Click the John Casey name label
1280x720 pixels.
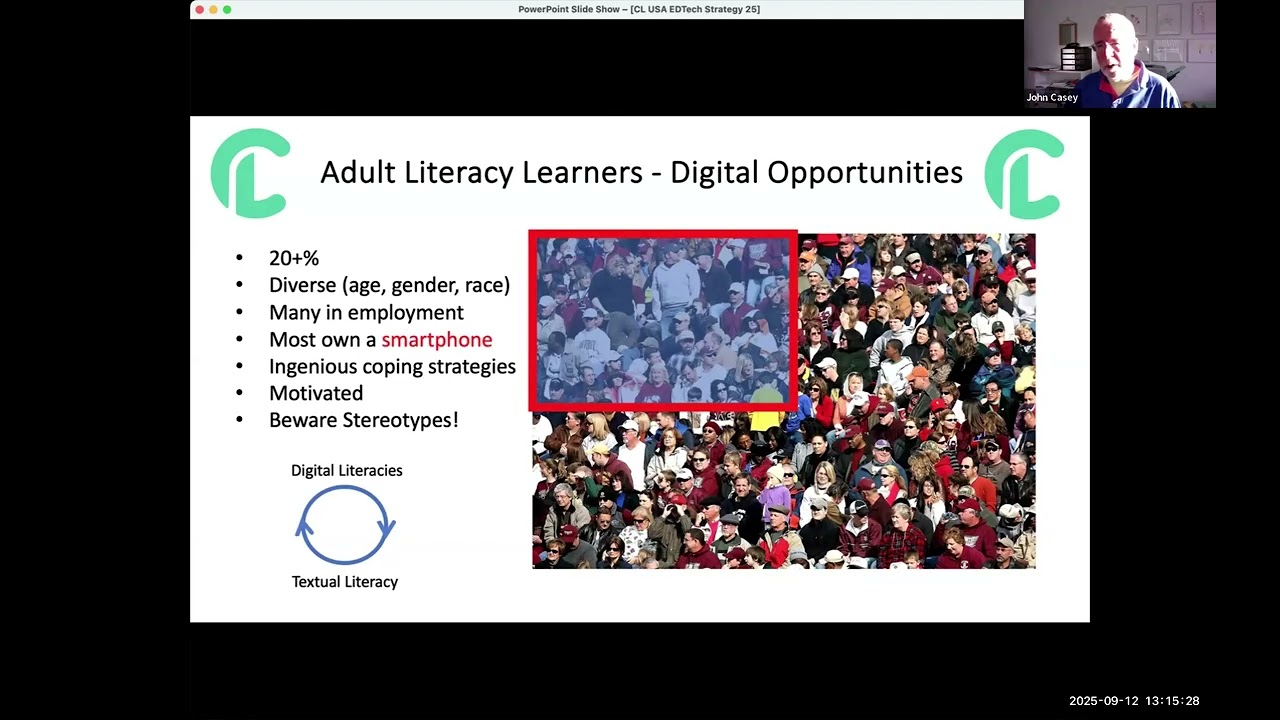tap(1052, 98)
